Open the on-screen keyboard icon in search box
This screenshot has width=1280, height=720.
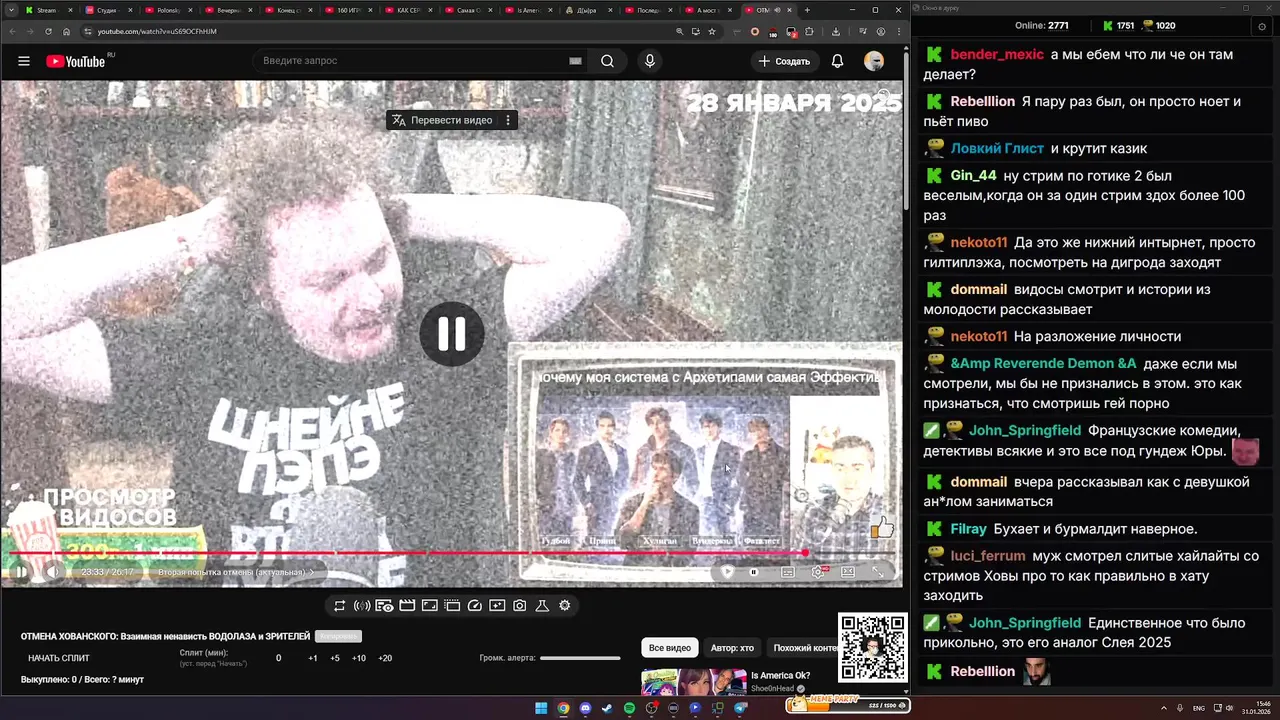click(575, 61)
